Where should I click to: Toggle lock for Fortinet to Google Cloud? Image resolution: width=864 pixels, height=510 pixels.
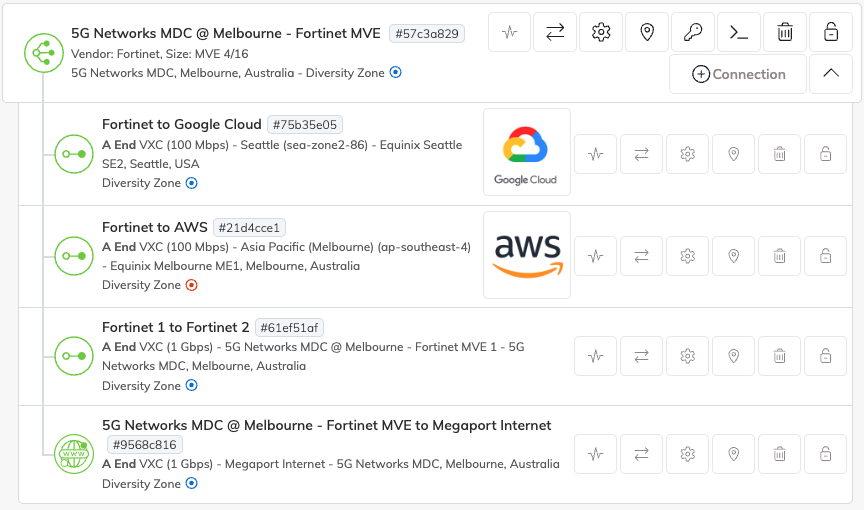(x=825, y=154)
